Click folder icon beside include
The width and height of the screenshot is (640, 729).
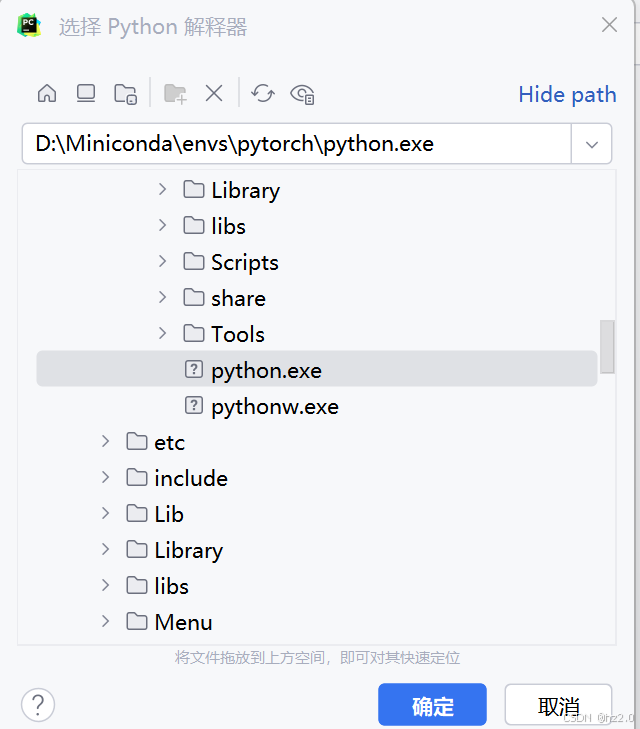(137, 477)
